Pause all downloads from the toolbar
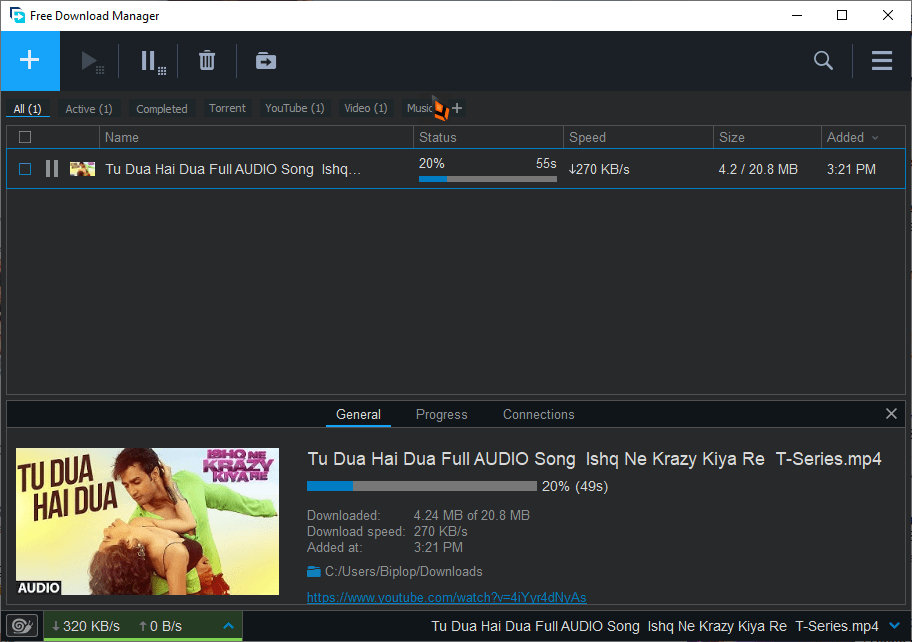Screen dimensions: 912x642 [x=153, y=61]
